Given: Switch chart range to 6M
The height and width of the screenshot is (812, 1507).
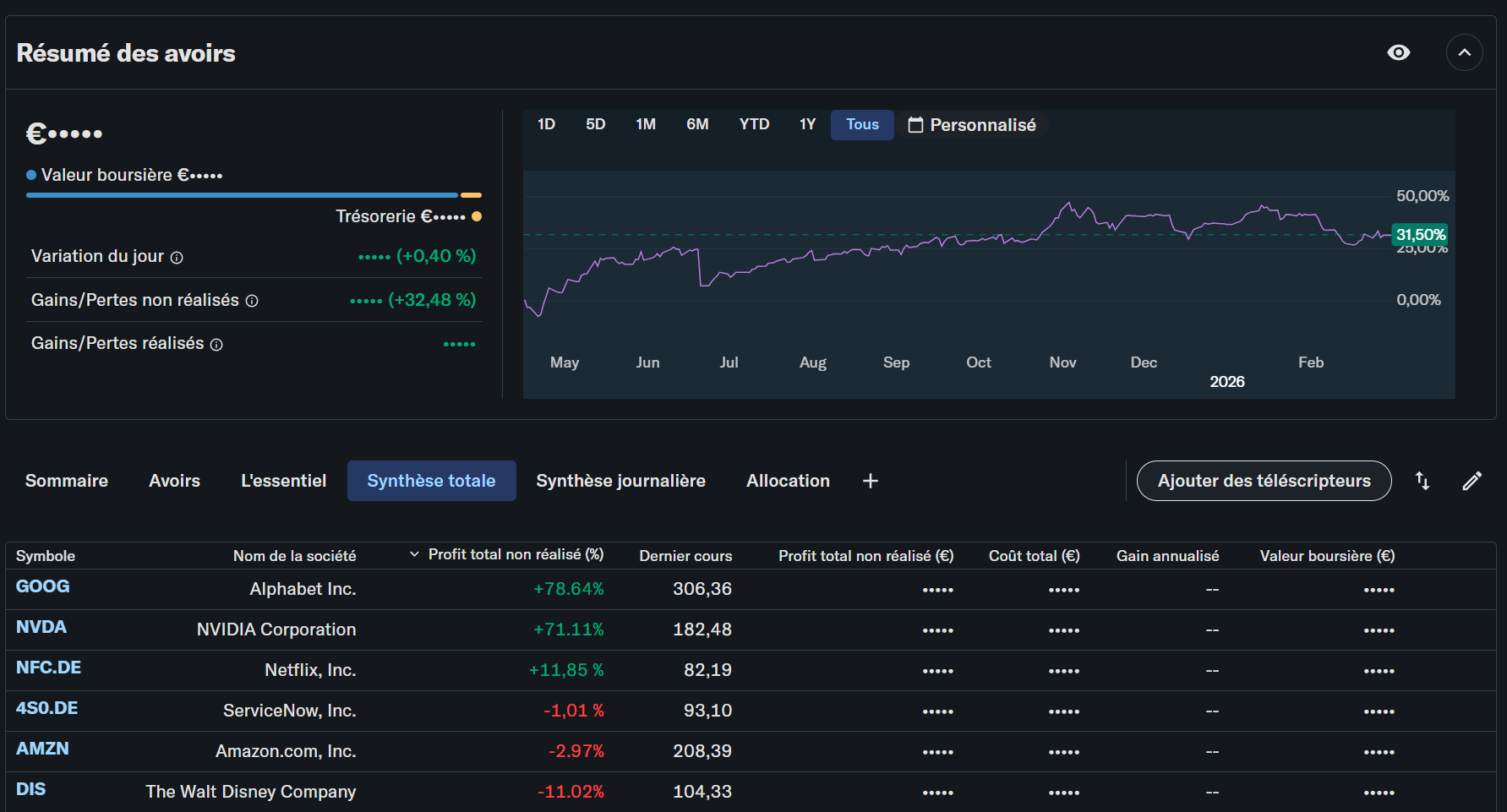Looking at the screenshot, I should click(x=697, y=124).
